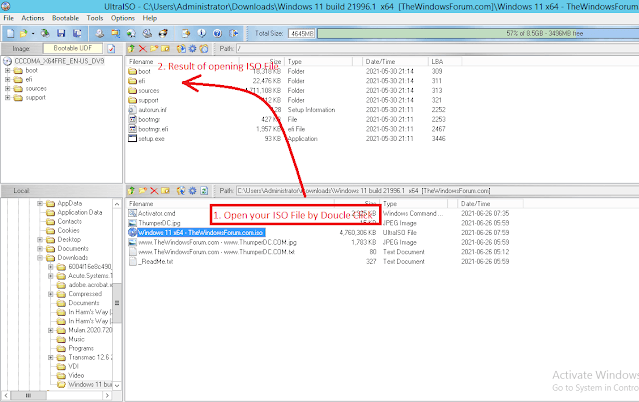Toggle the image properties check icon beside Bootable UDF

coord(111,49)
